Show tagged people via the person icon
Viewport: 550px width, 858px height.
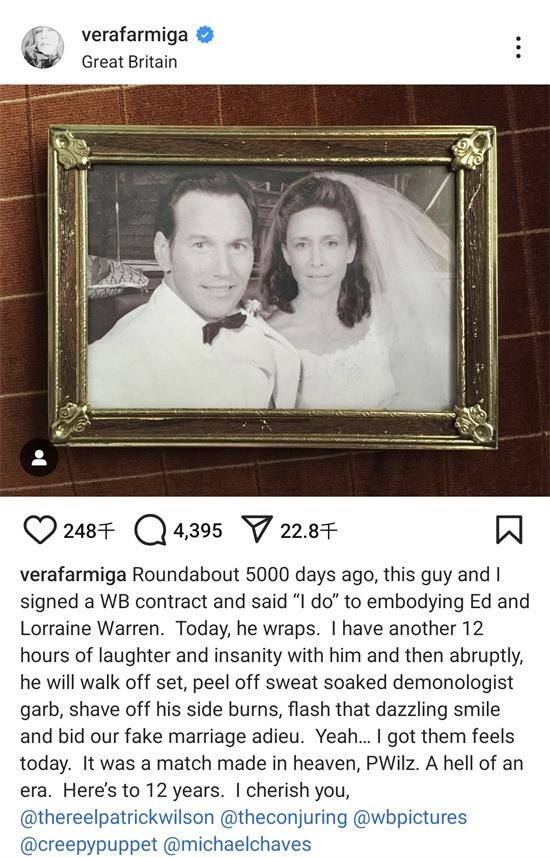click(x=39, y=457)
